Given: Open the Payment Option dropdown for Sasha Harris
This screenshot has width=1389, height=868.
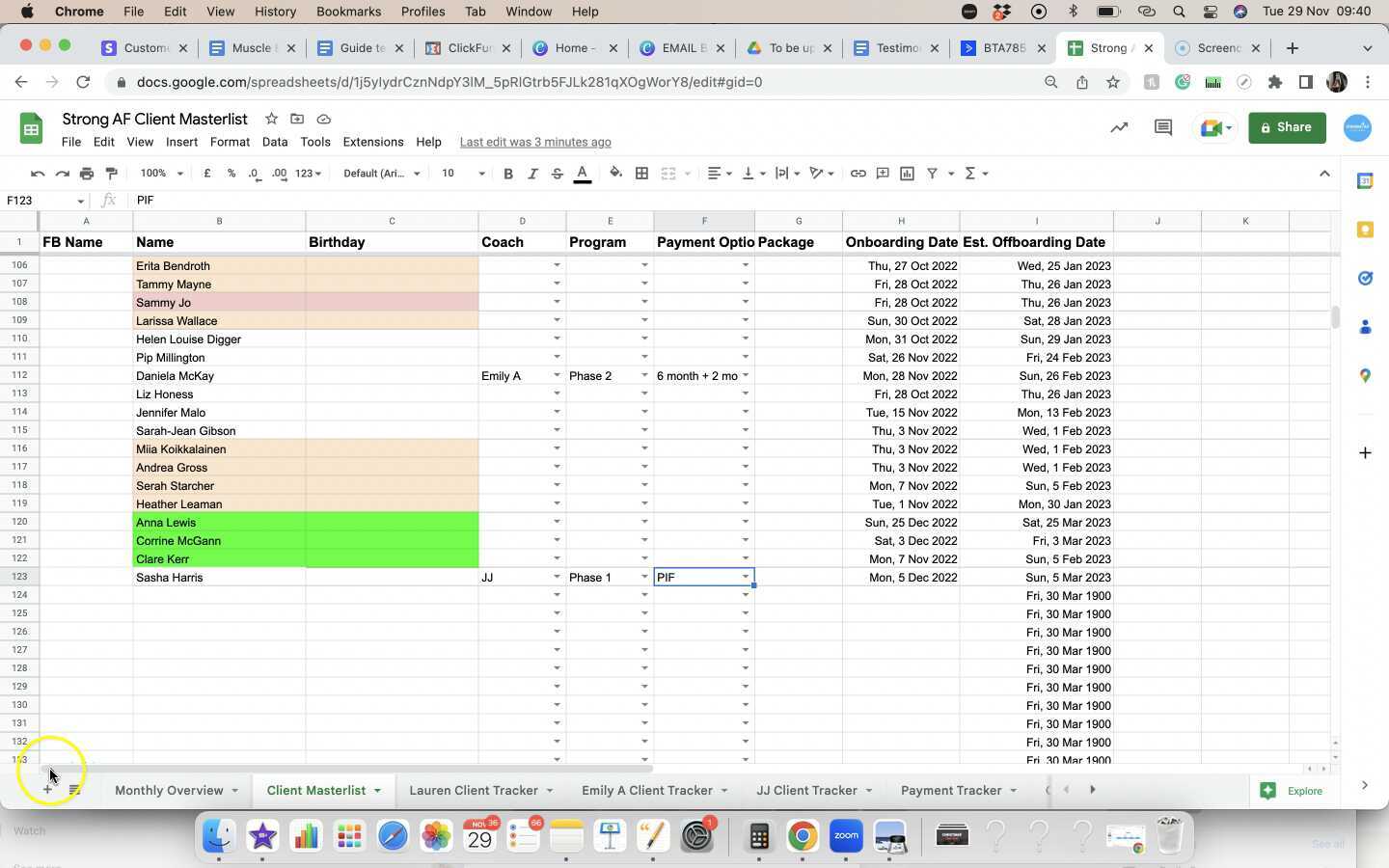Looking at the screenshot, I should [746, 577].
